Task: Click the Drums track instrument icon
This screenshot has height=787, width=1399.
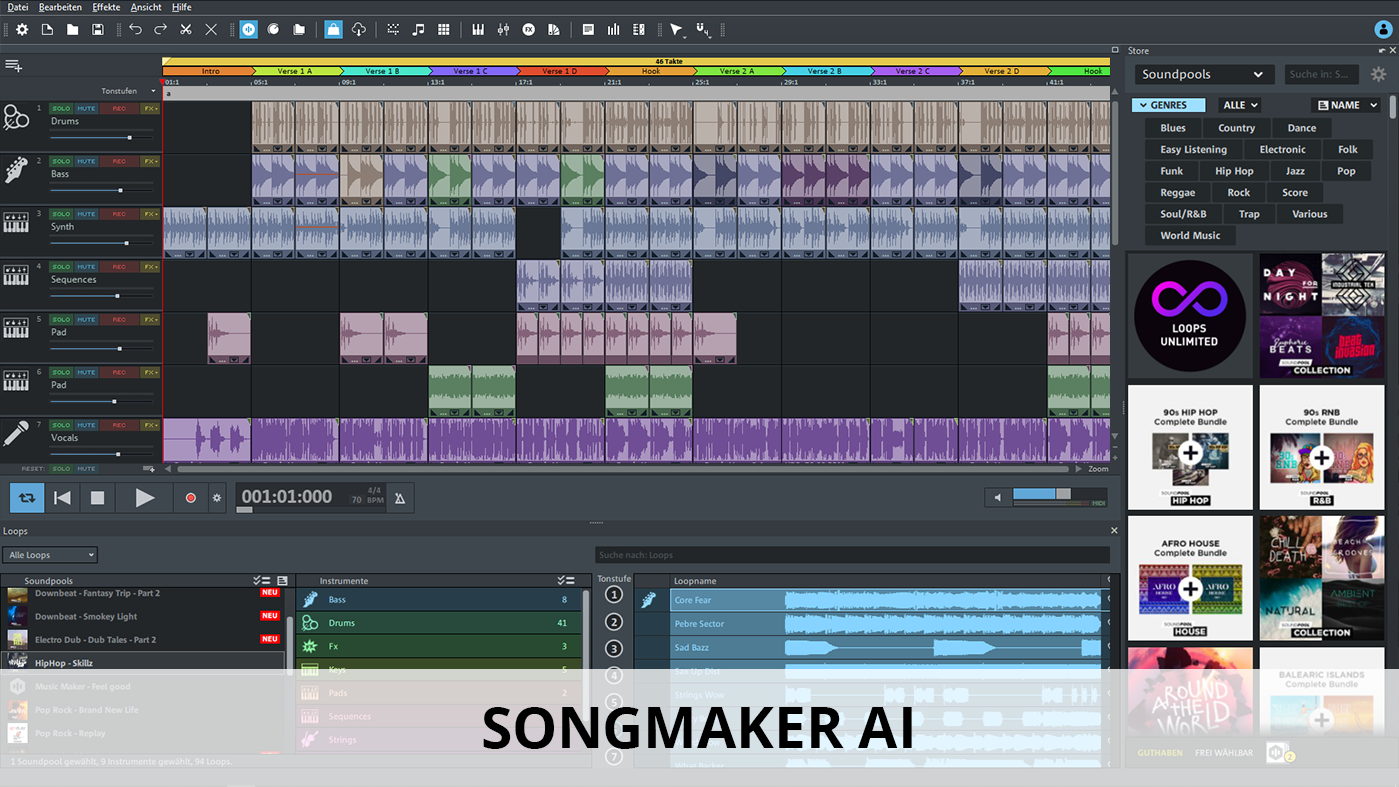Action: point(16,118)
